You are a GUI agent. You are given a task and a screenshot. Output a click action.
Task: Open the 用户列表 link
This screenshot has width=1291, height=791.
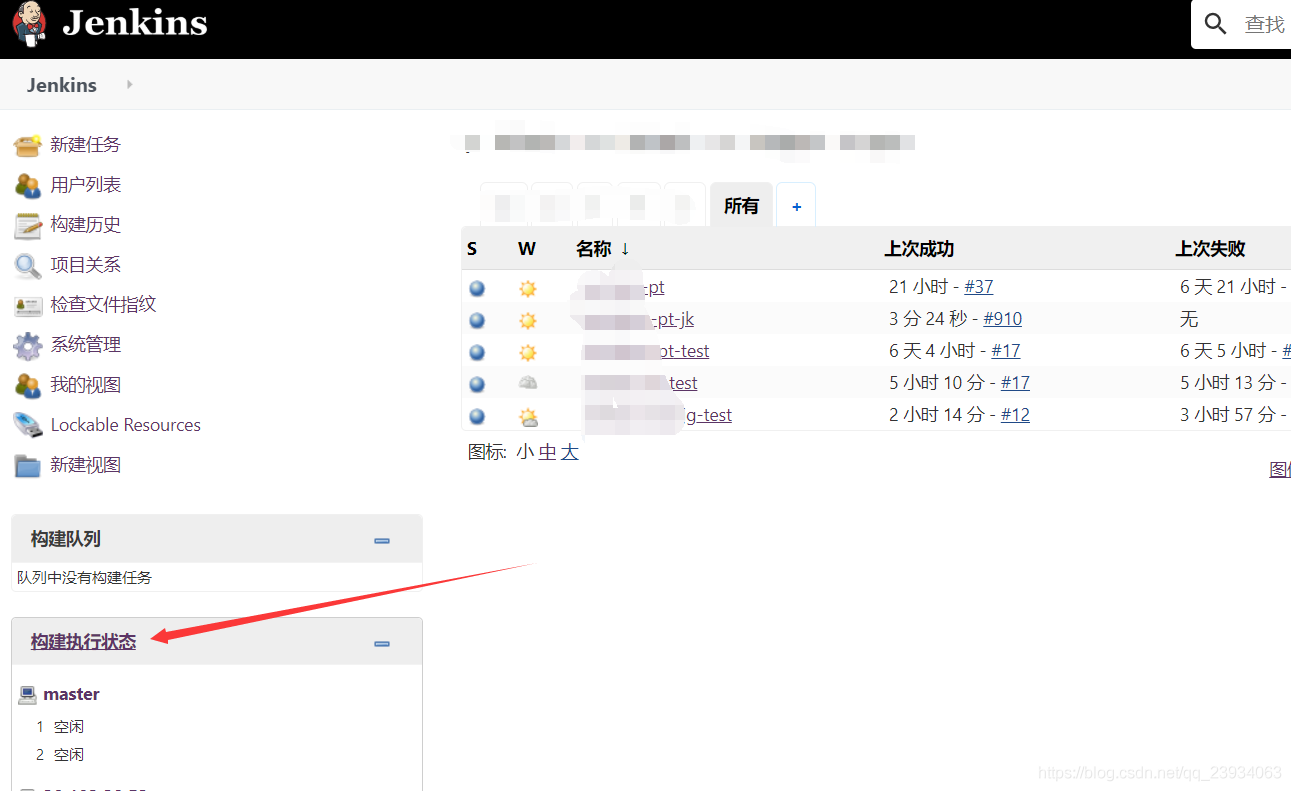click(x=86, y=185)
